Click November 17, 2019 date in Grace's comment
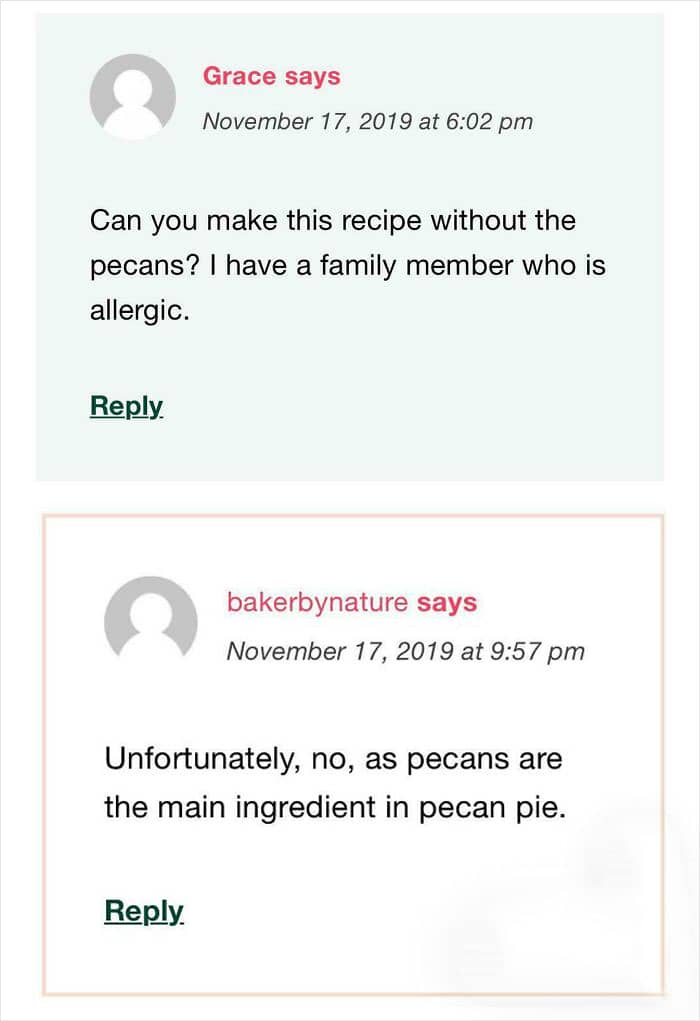The width and height of the screenshot is (700, 1021). (307, 121)
